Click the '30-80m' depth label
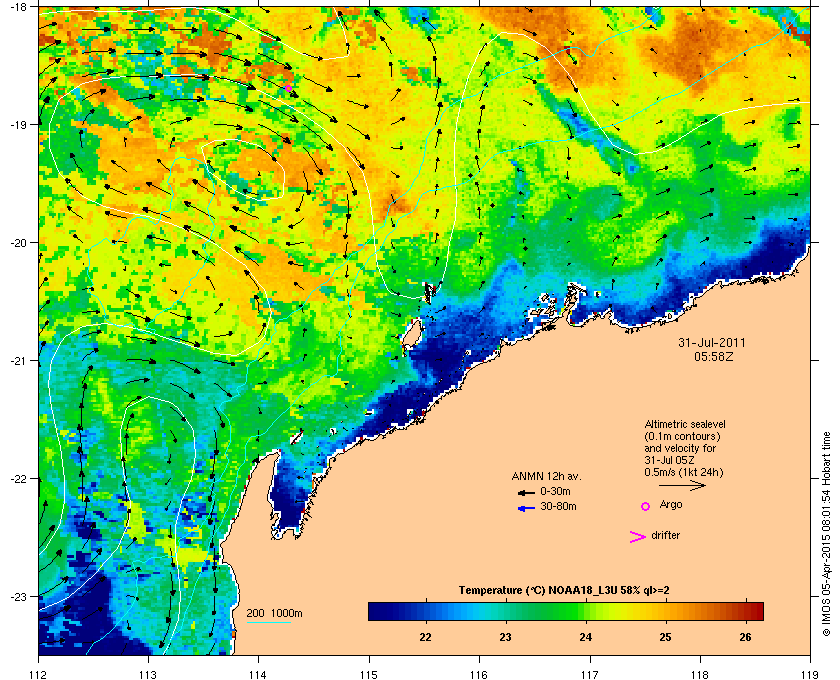840x680 pixels. tap(558, 506)
